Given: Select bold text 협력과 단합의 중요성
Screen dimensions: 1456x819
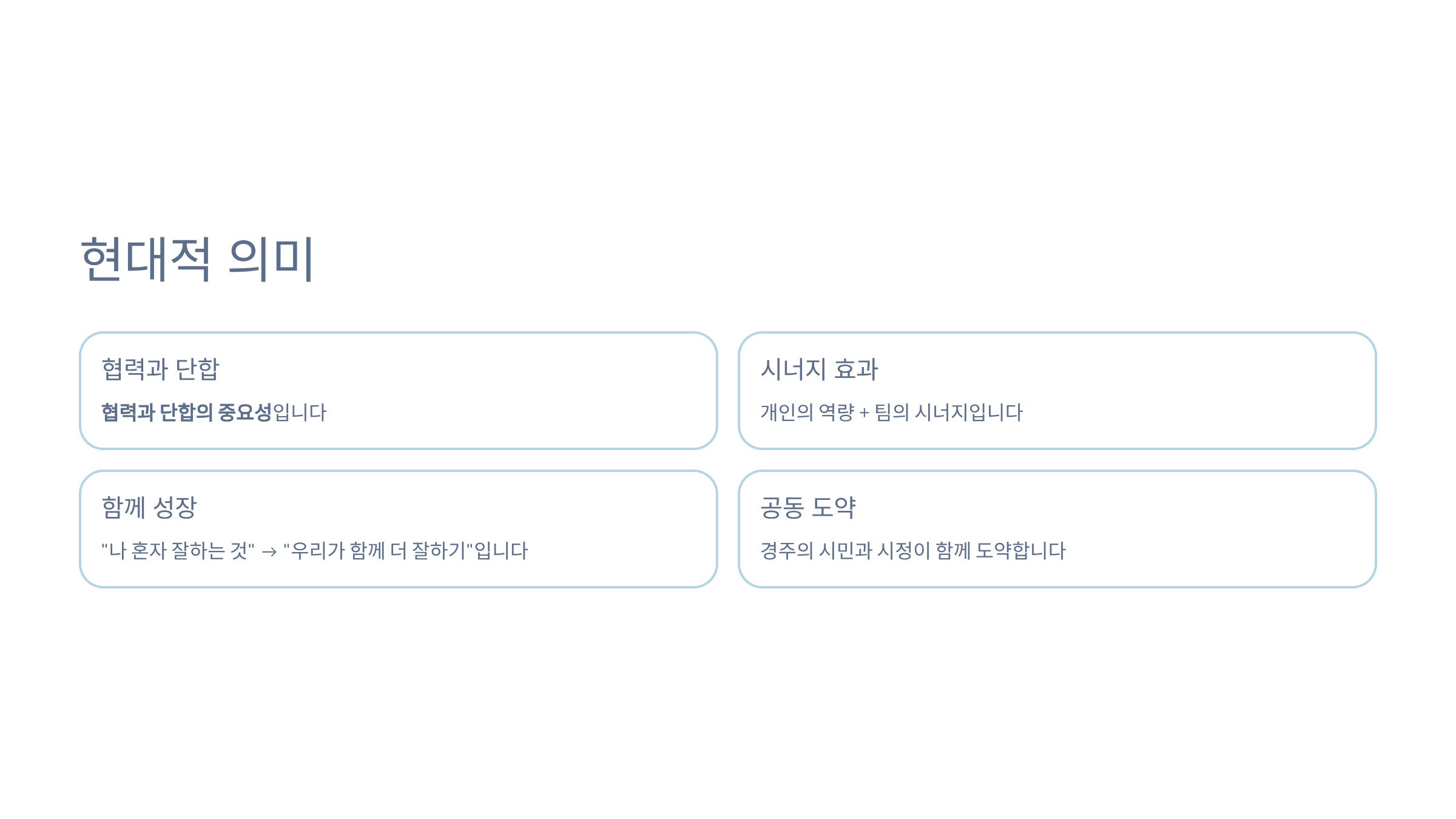Looking at the screenshot, I should (186, 413).
